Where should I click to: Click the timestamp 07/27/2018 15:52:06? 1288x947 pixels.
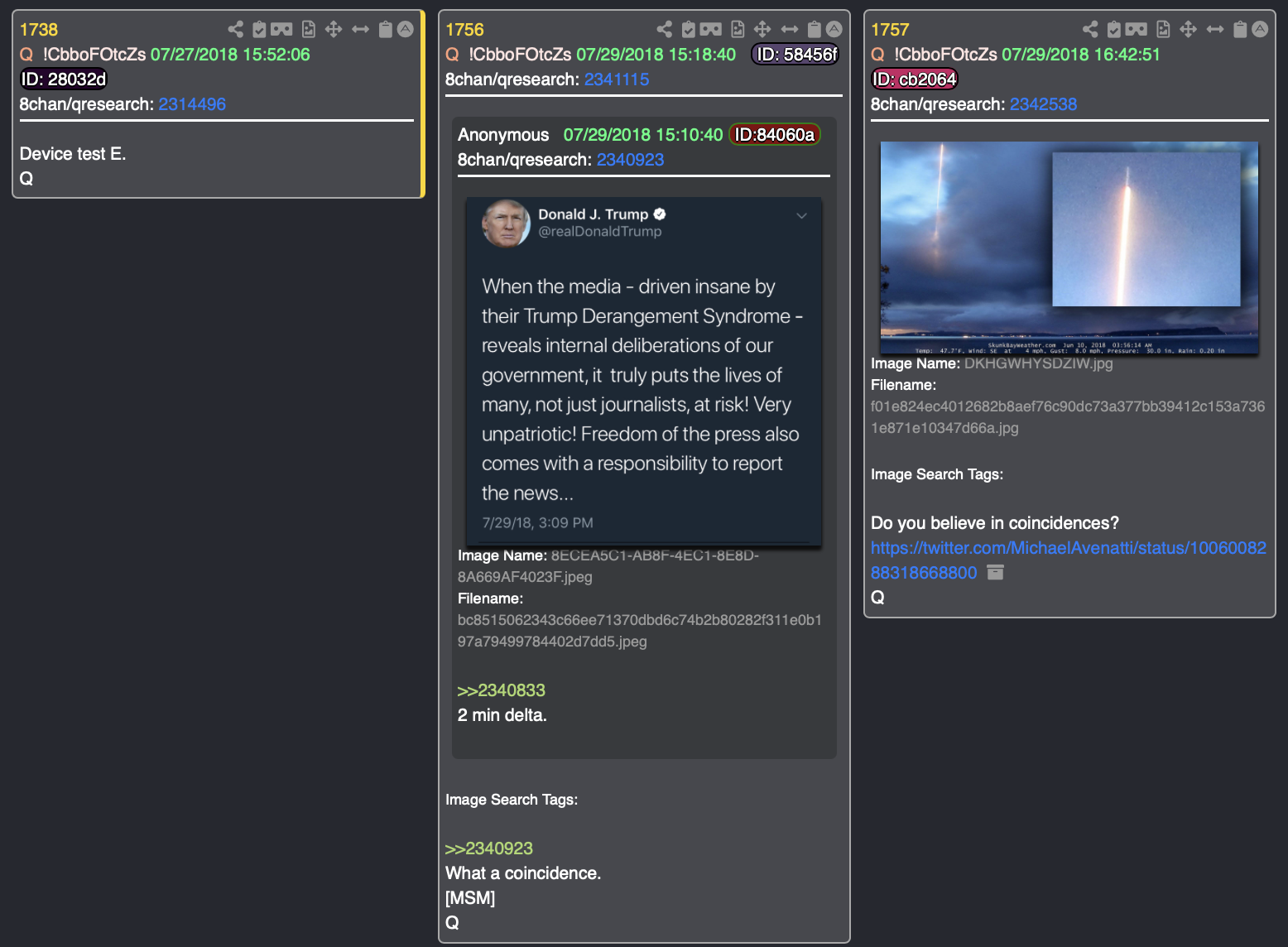click(x=230, y=55)
